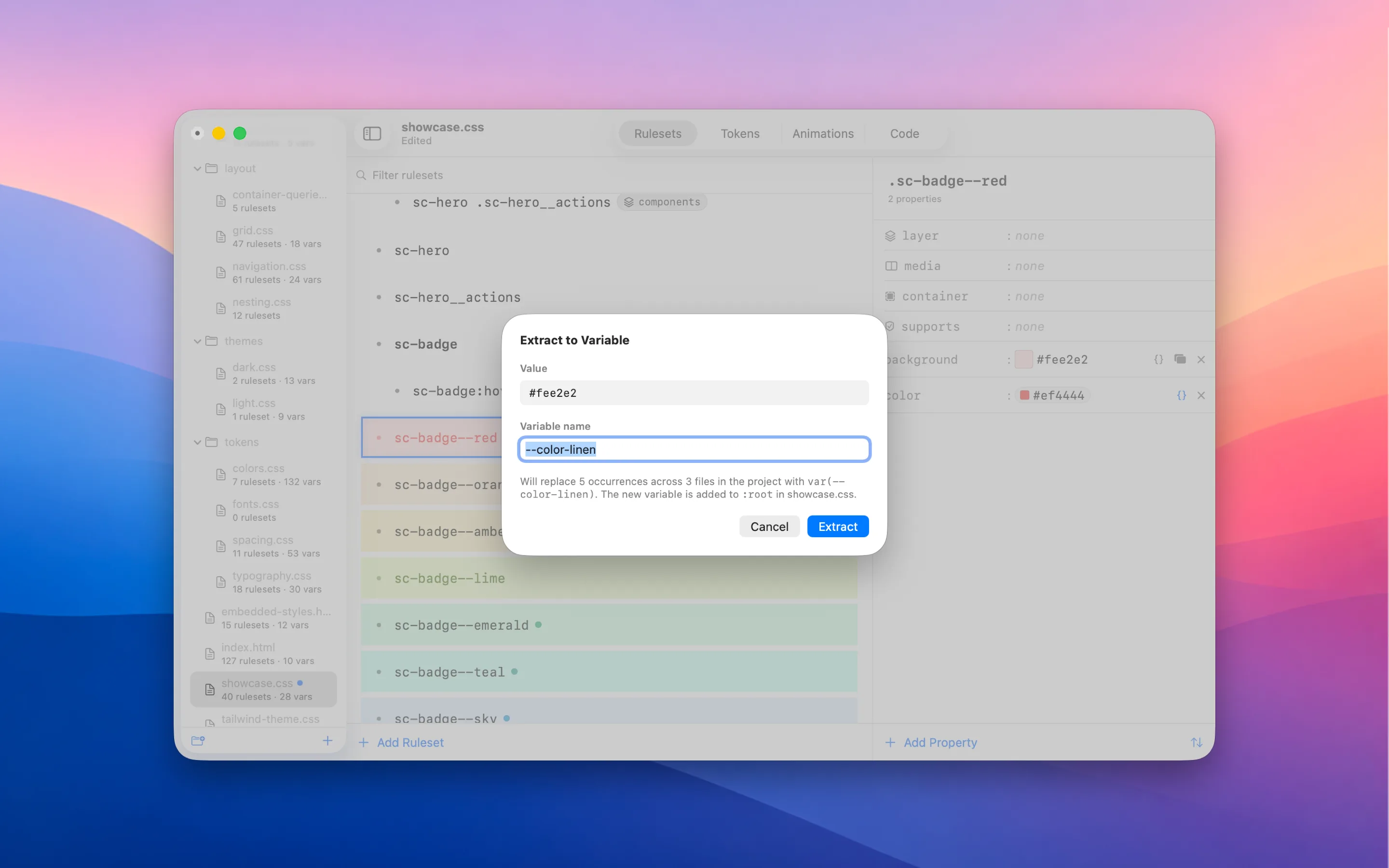Open light.css theme file

pos(263,409)
